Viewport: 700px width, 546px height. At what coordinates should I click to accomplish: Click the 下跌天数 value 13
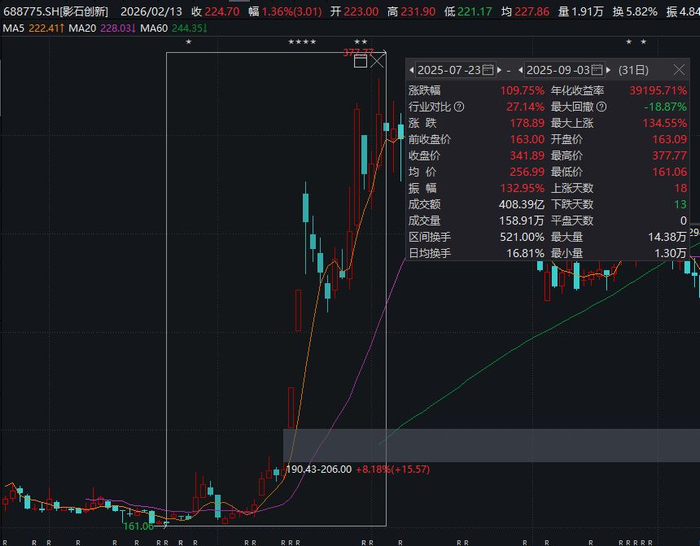(x=680, y=204)
